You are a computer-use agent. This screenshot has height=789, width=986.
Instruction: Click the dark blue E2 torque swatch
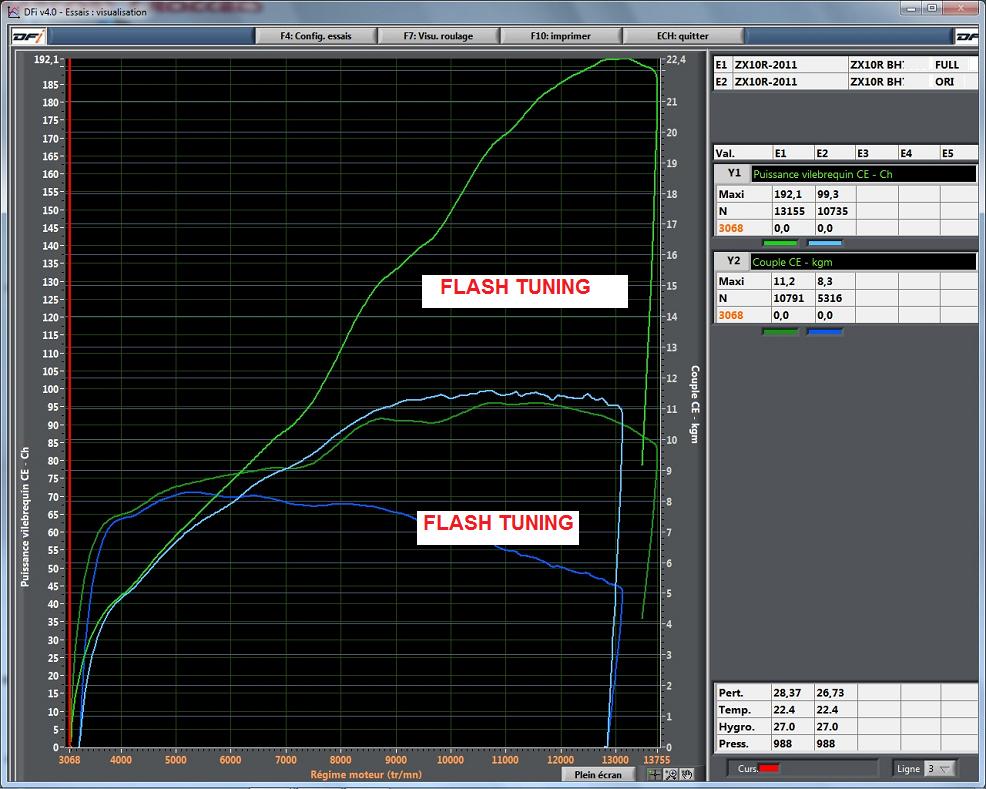coord(824,331)
